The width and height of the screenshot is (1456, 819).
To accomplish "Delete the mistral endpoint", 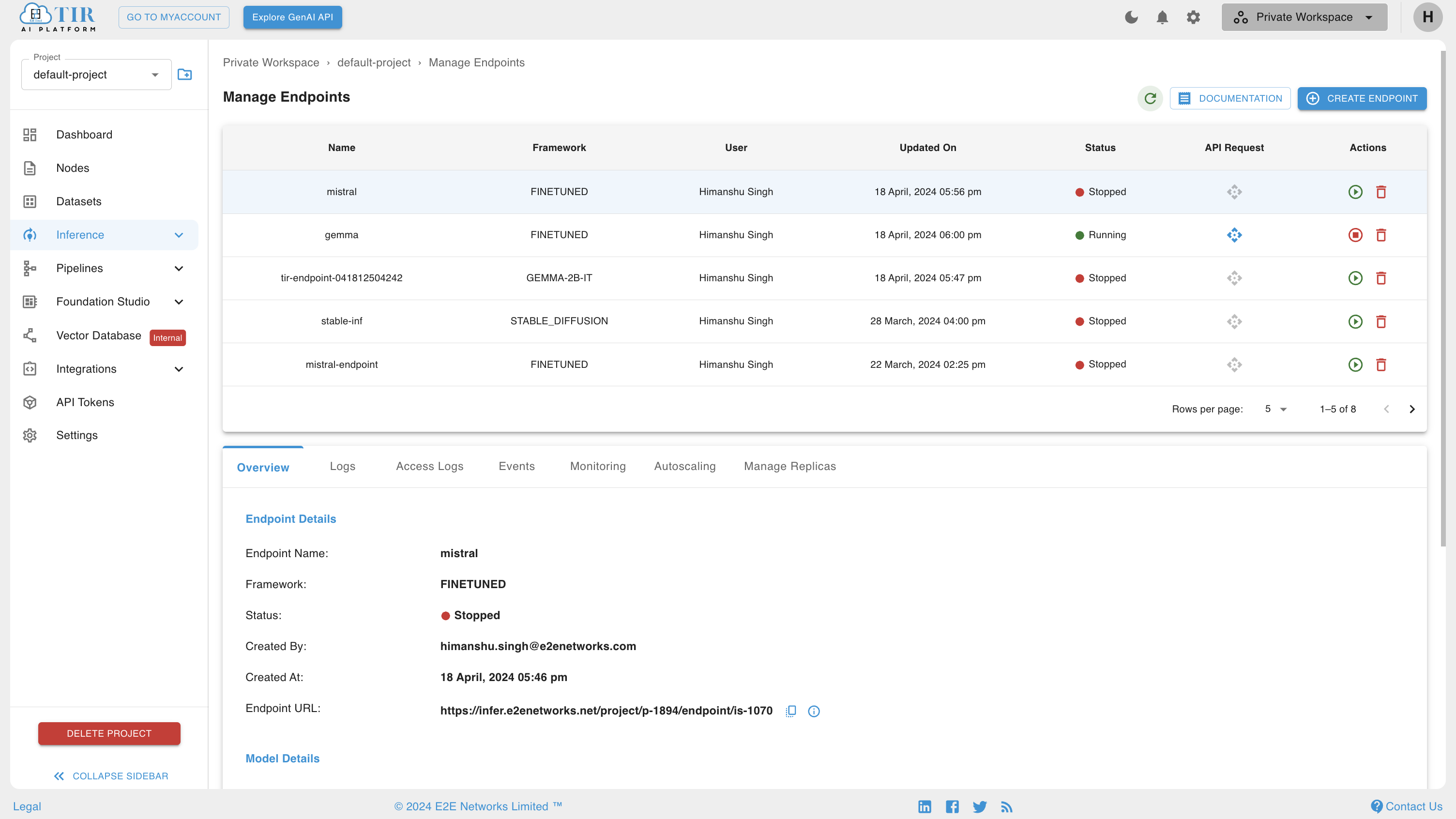I will click(1381, 192).
